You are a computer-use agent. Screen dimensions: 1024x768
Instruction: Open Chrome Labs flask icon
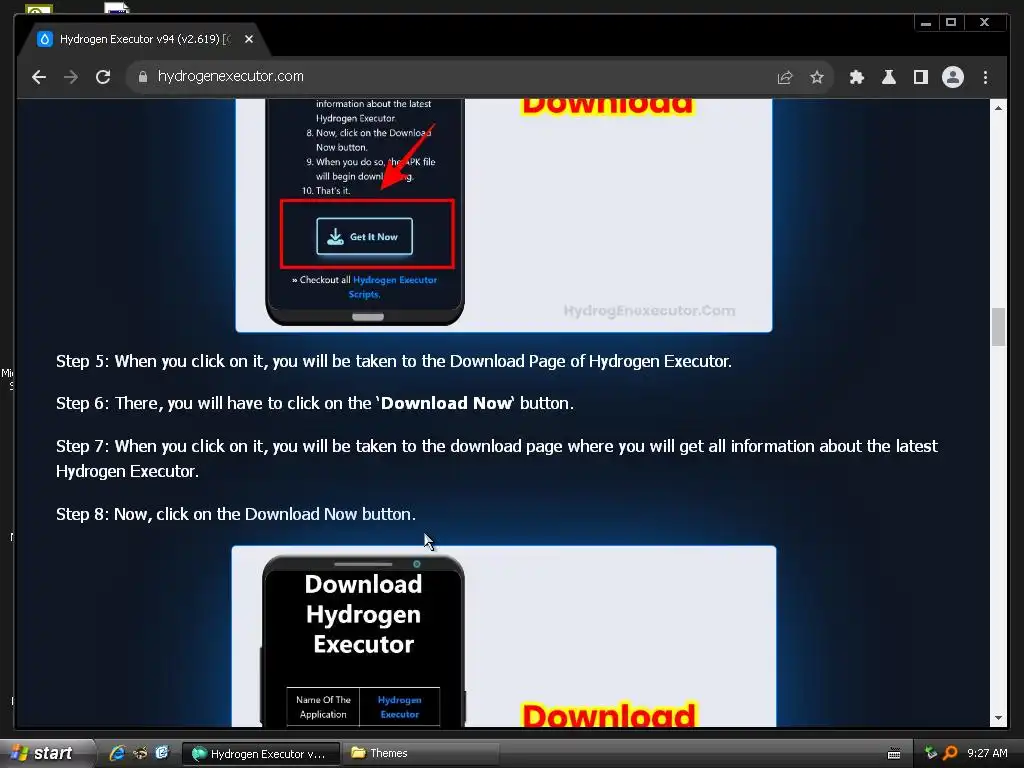click(889, 77)
